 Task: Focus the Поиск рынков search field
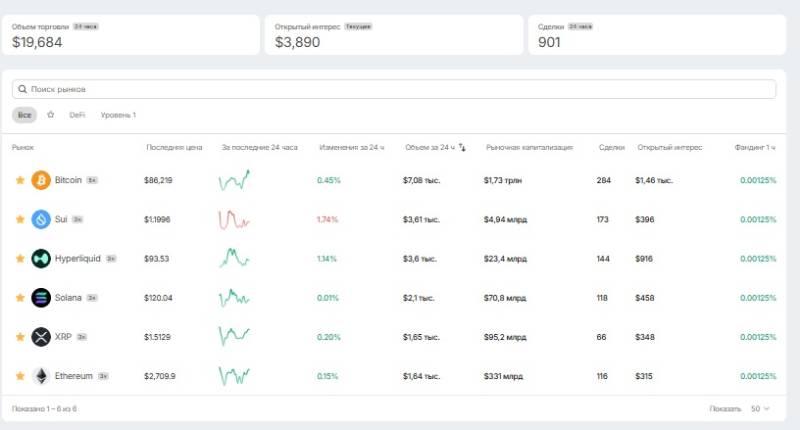(x=394, y=89)
